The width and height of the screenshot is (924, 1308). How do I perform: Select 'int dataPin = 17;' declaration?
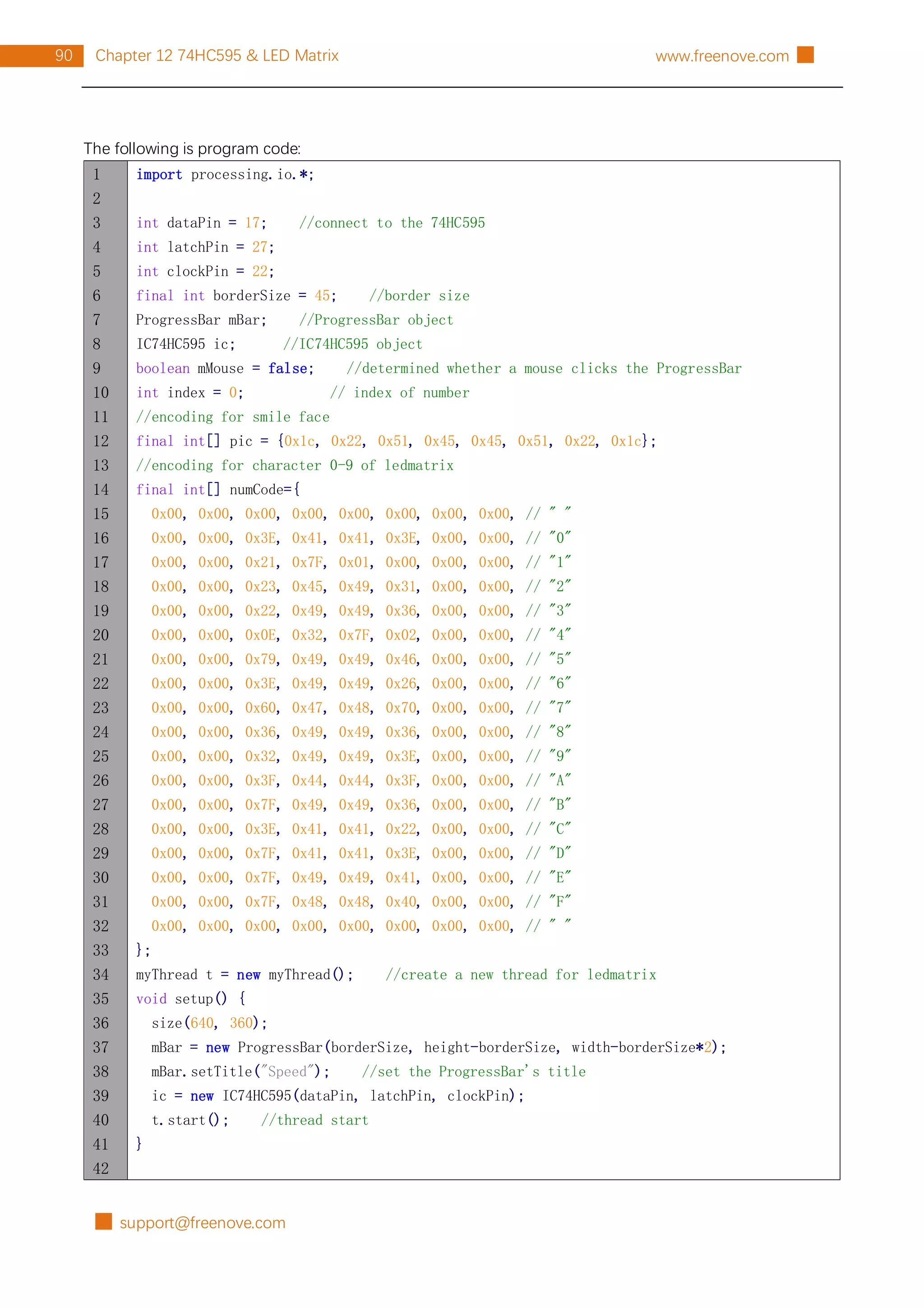201,223
